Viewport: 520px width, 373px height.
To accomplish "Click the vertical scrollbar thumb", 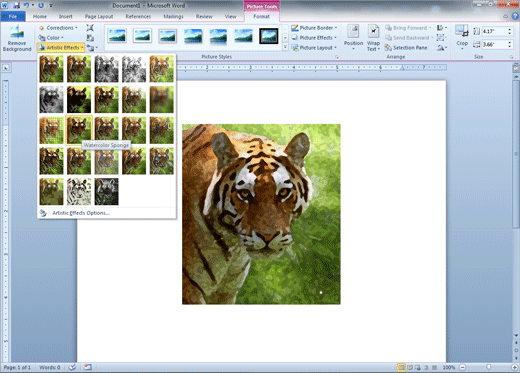I will tap(516, 154).
